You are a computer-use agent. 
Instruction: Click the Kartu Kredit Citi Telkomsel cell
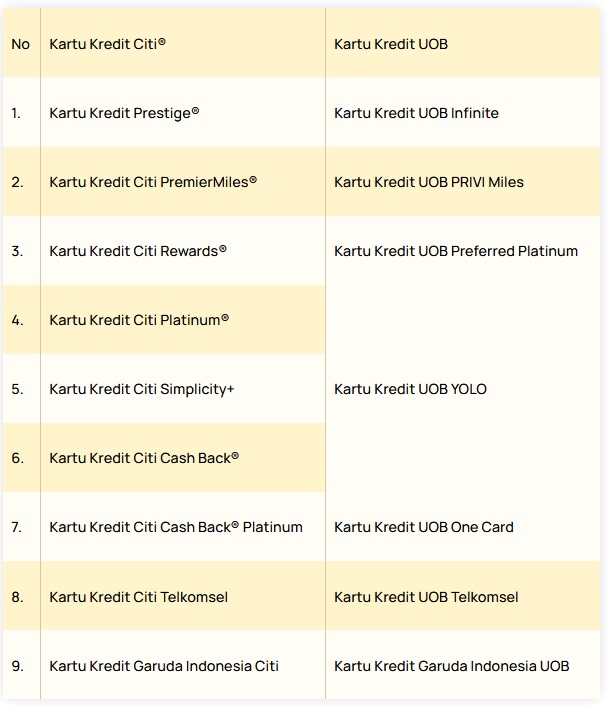[139, 597]
